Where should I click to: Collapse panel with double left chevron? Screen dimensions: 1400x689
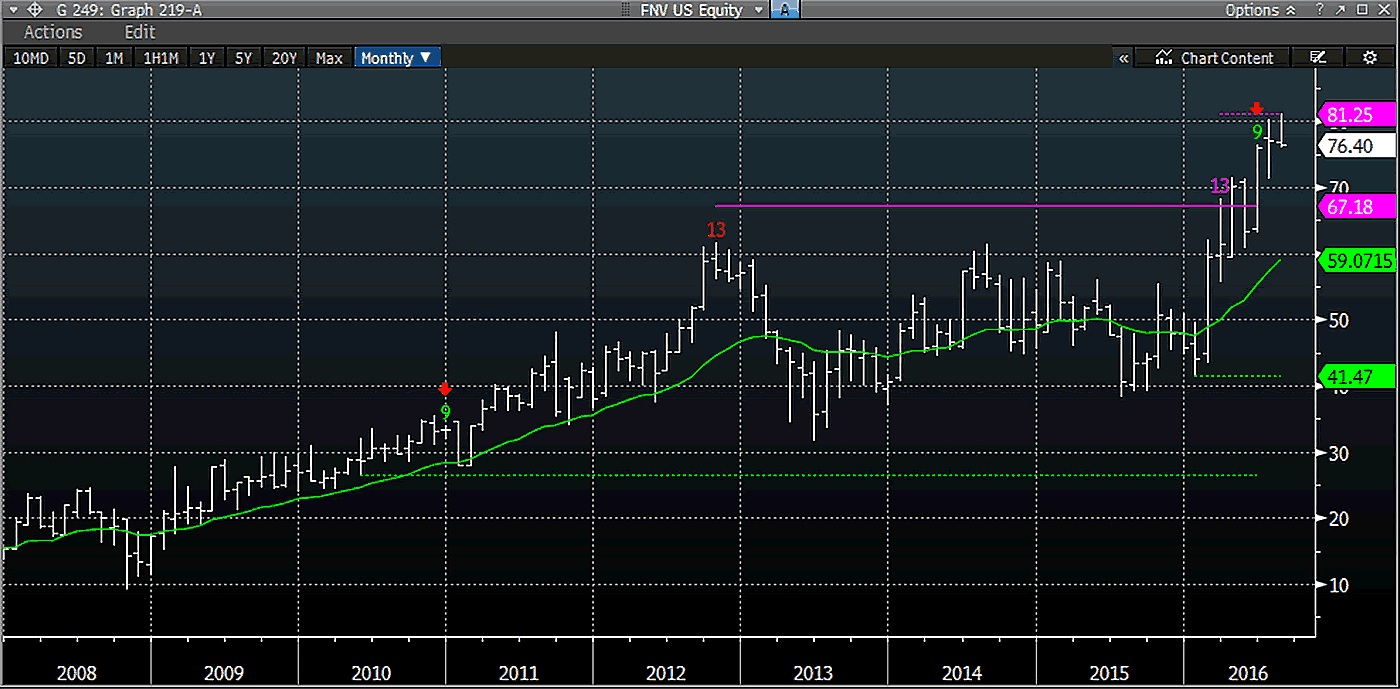point(1124,58)
